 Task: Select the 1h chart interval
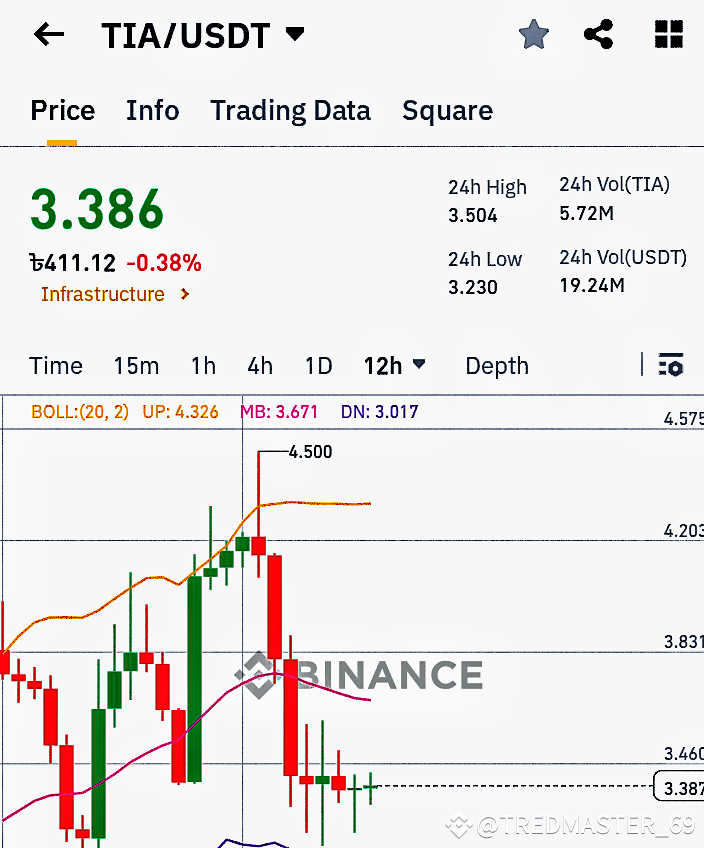203,366
